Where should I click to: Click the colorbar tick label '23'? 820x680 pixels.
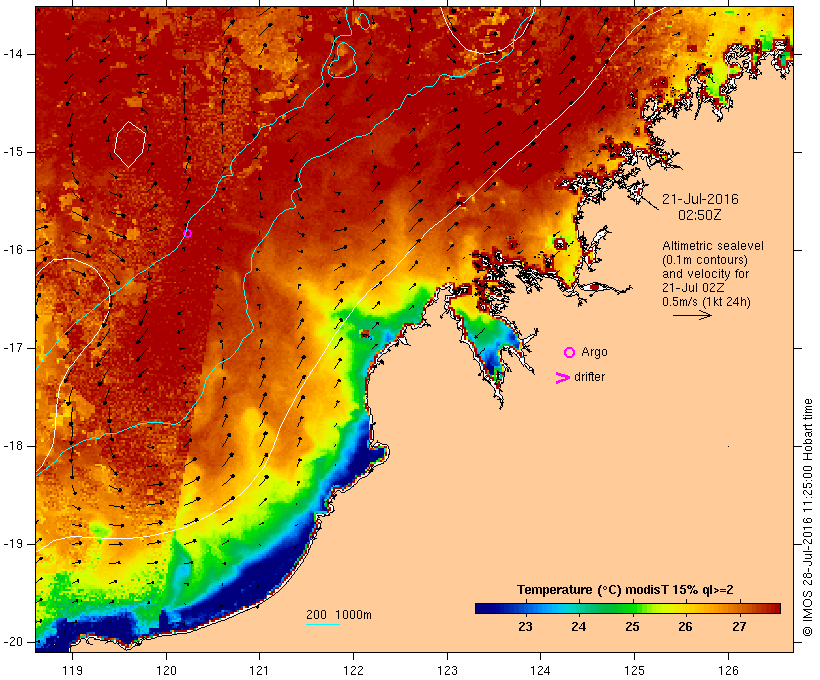coord(526,627)
